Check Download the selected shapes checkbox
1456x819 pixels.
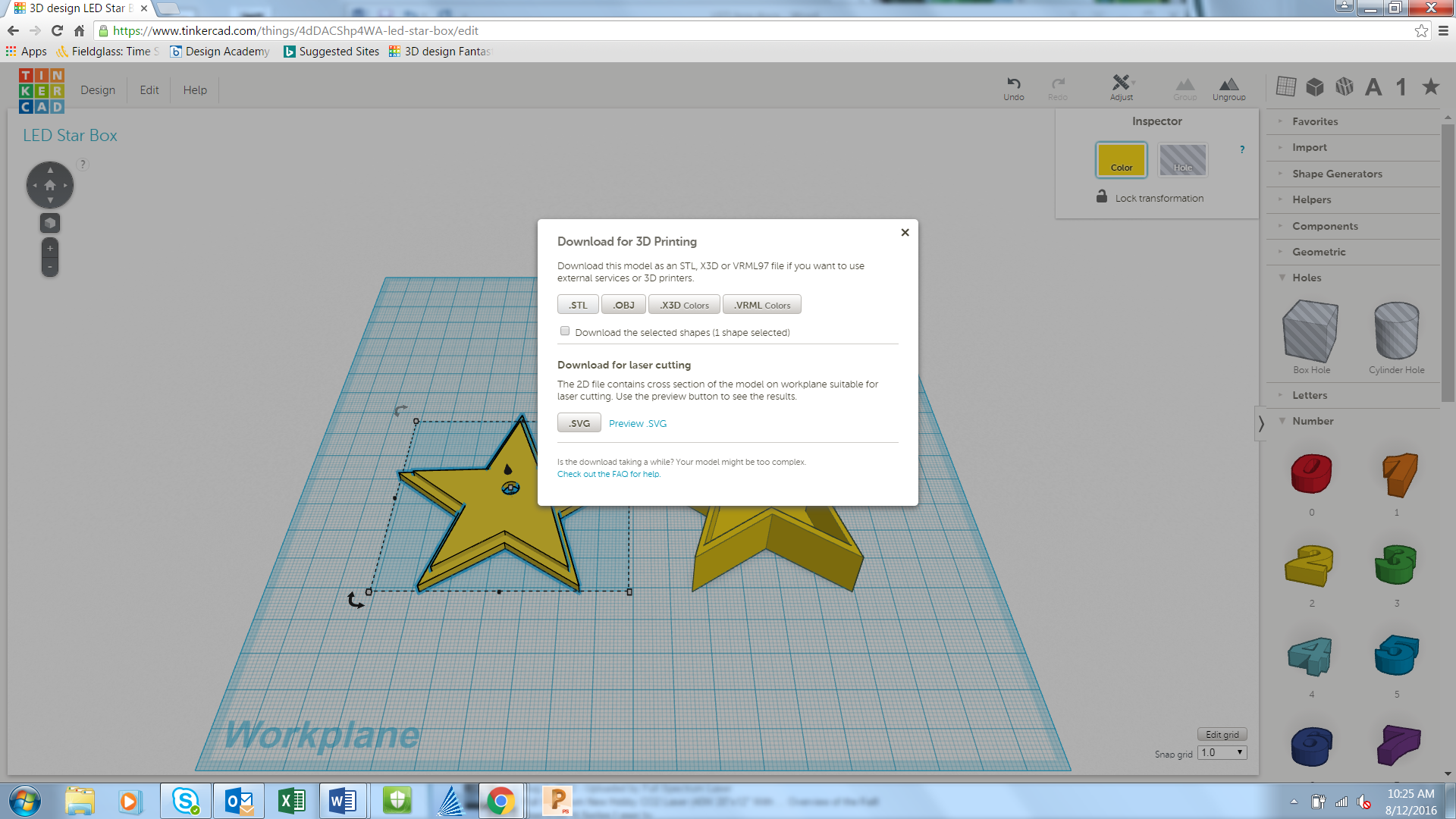tap(565, 331)
